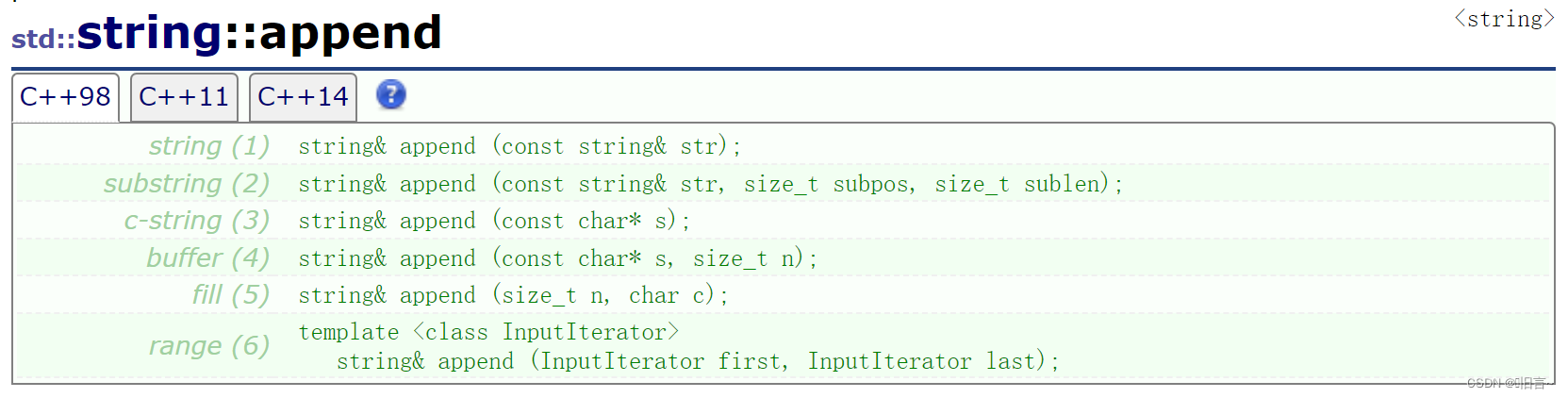Click the std::string::append page title
This screenshot has height=398, width=1568.
click(226, 33)
